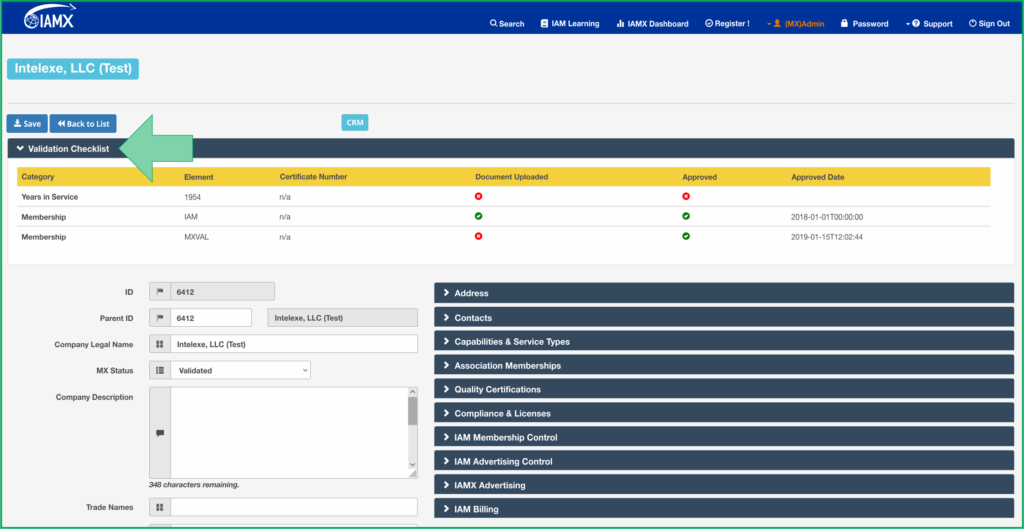Sign Out of the application
Viewport: 1024px width, 529px height.
point(989,24)
